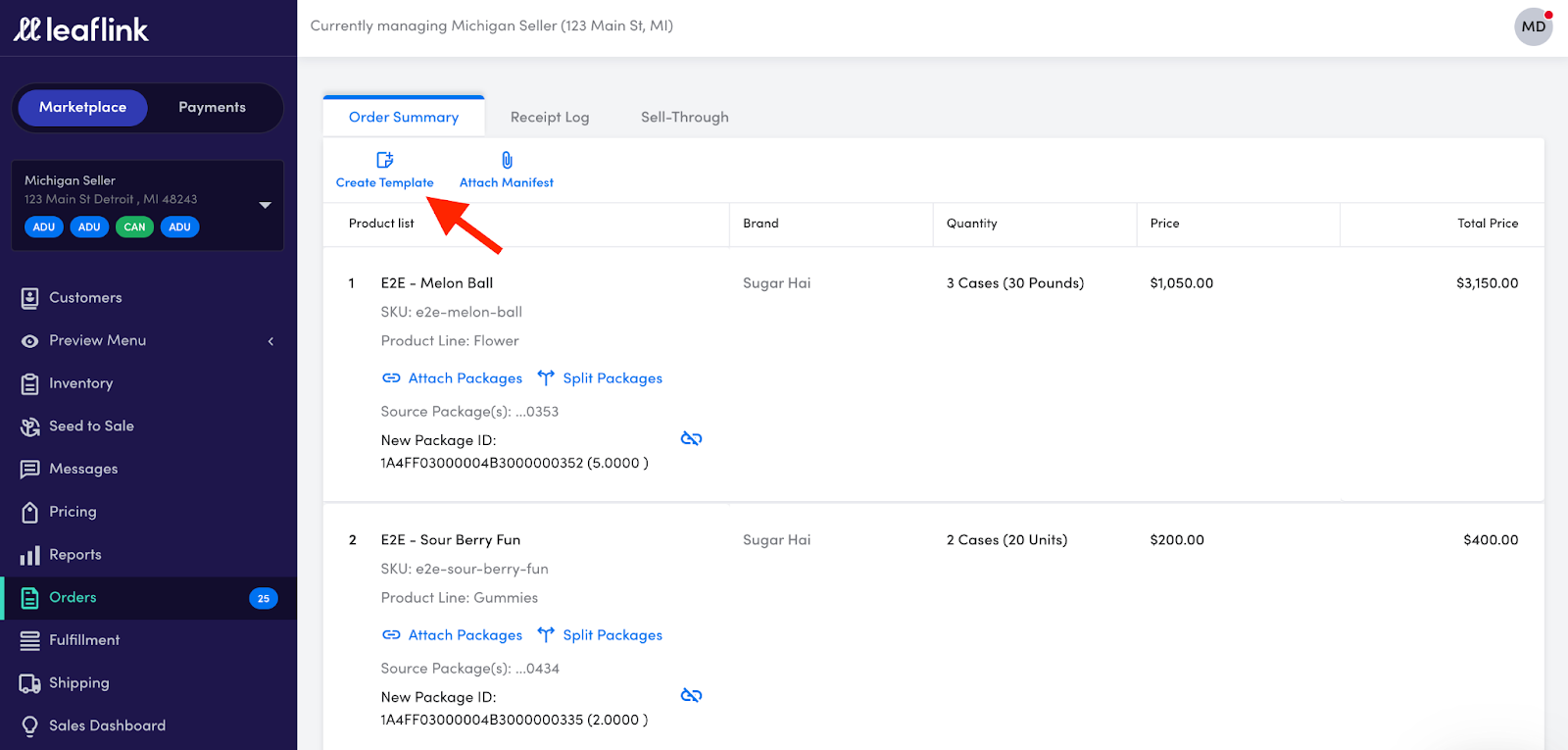
Task: Click the Create Template icon
Action: (x=385, y=160)
